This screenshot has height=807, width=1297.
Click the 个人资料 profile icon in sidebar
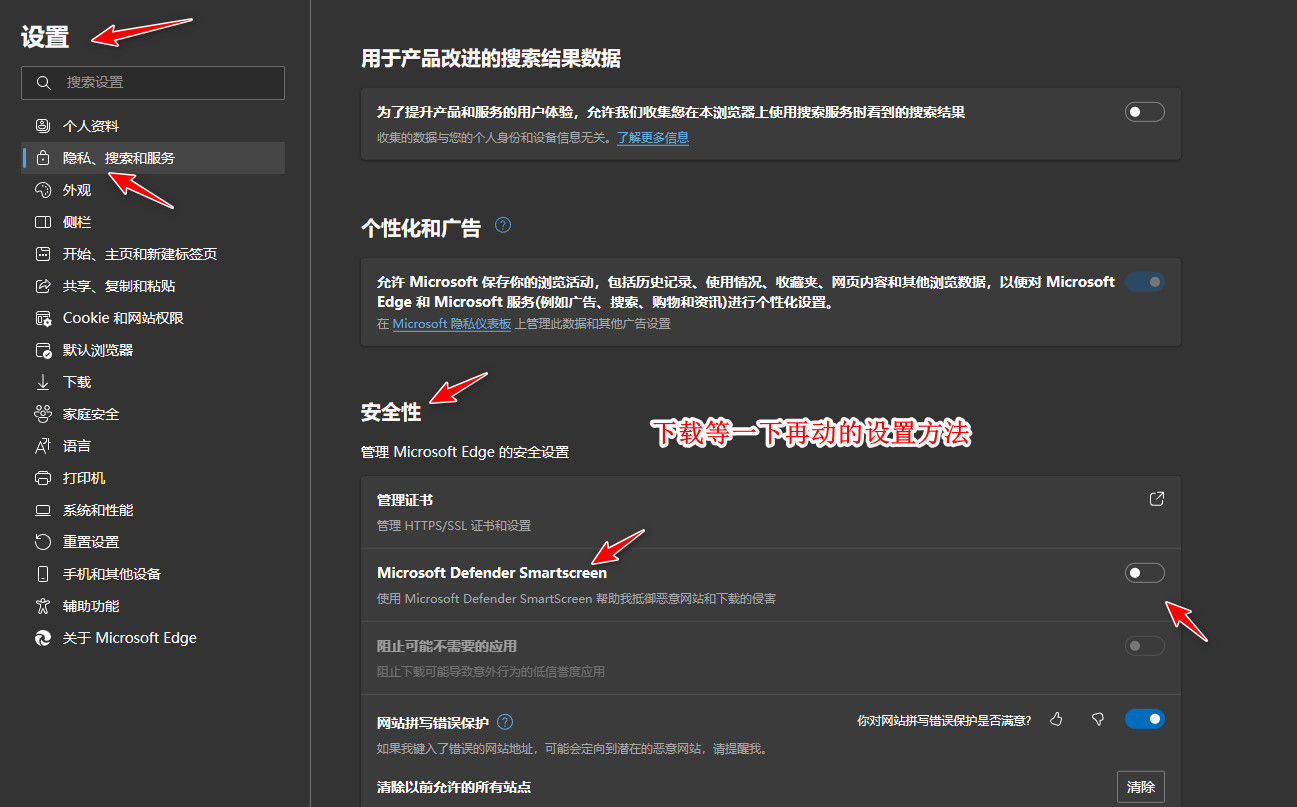[42, 126]
